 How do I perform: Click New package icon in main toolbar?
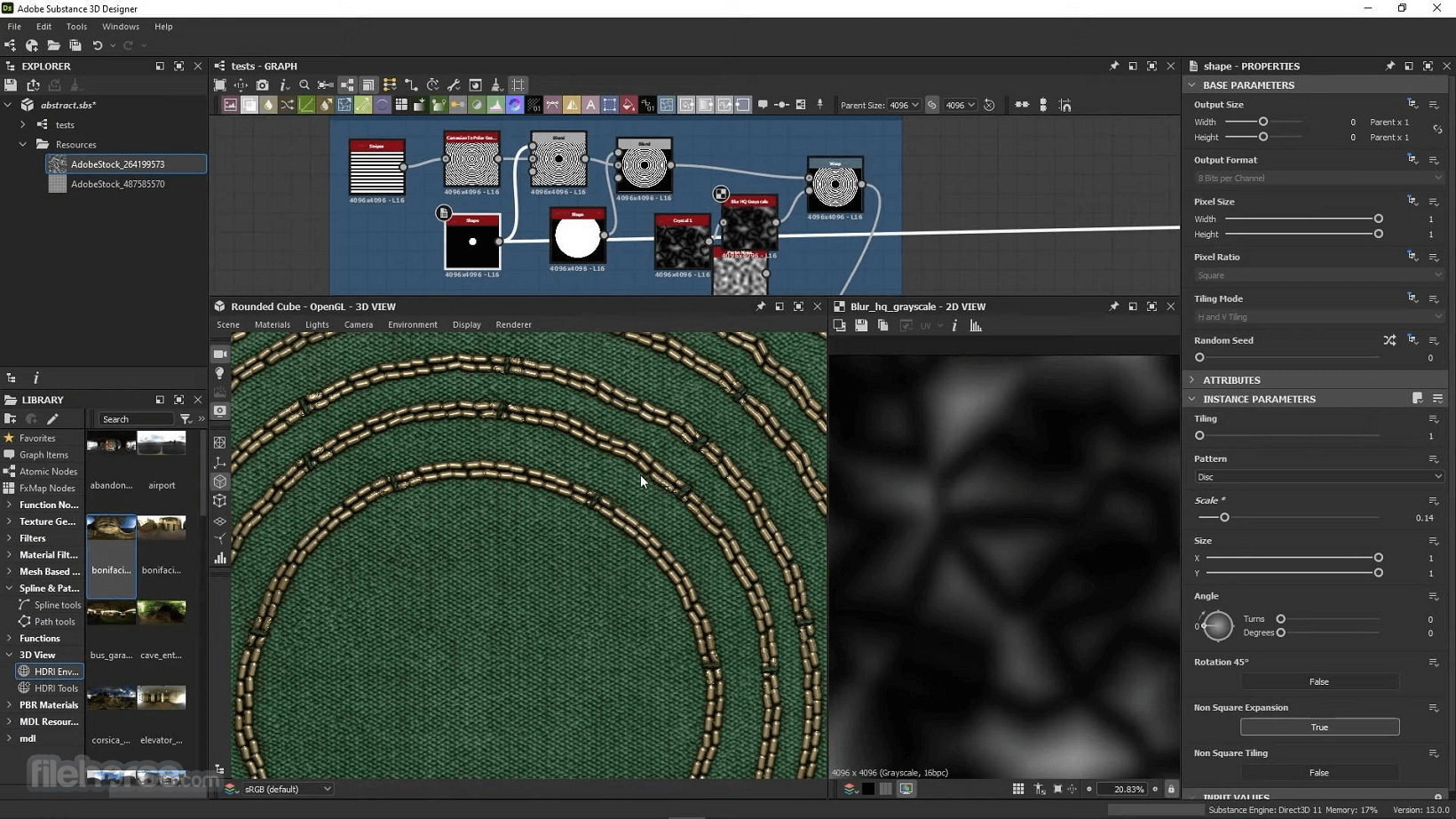coord(11,45)
